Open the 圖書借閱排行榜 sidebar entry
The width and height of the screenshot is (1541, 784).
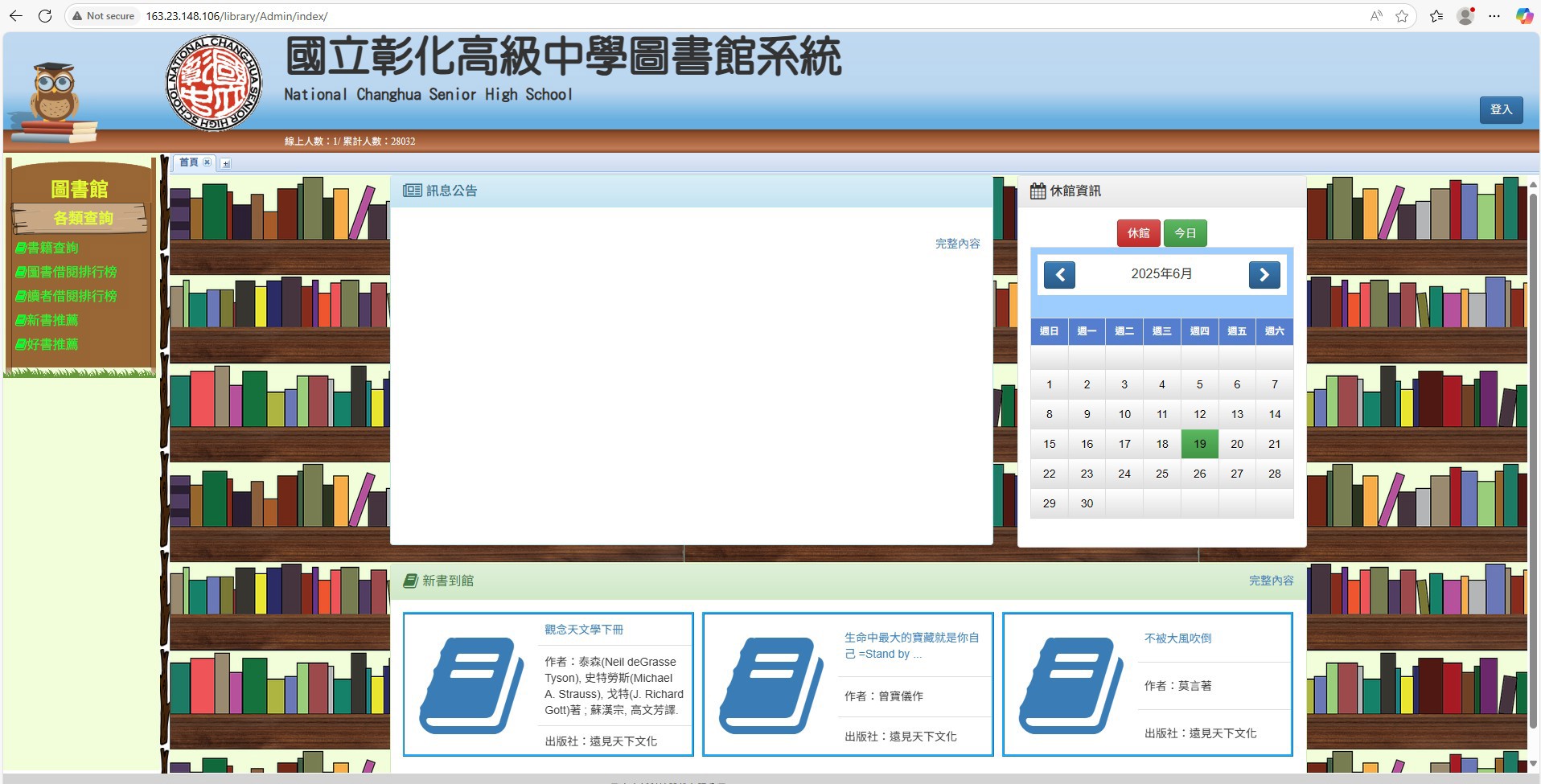[68, 272]
